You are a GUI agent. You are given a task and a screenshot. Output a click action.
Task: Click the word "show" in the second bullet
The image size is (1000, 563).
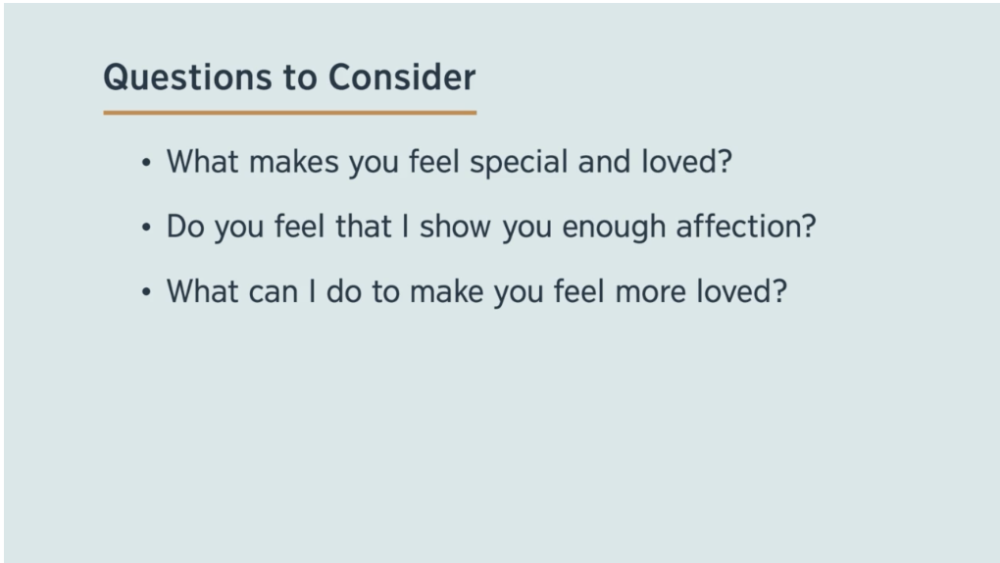tap(456, 226)
